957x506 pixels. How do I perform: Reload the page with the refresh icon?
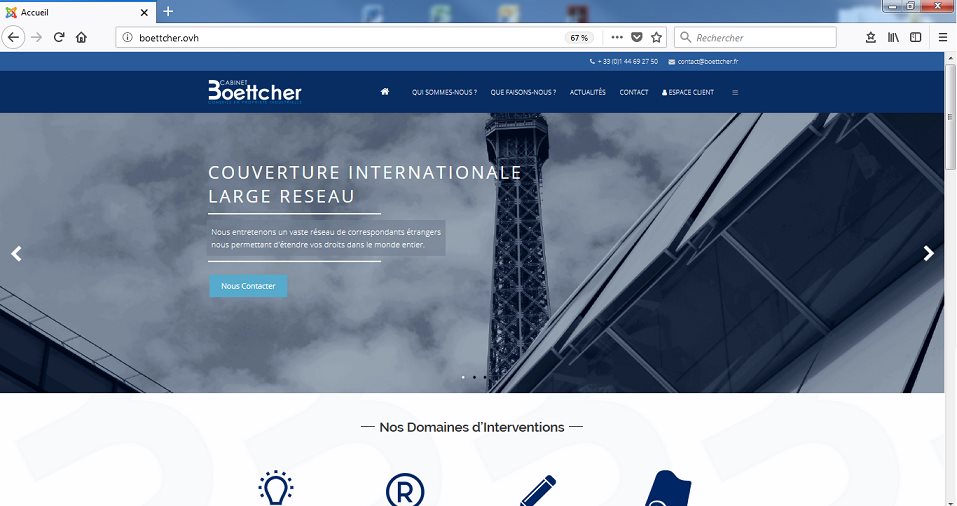pyautogui.click(x=59, y=37)
